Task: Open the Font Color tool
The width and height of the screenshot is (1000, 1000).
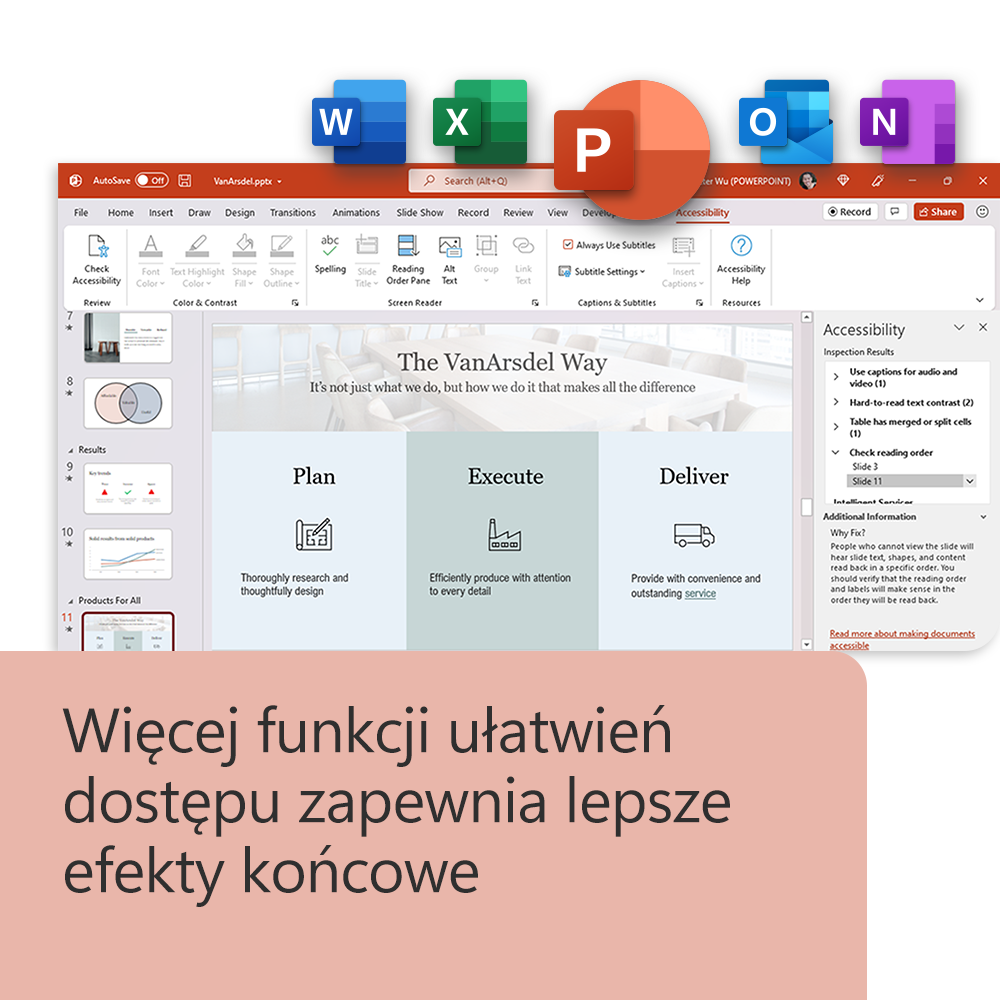Action: pos(151,263)
